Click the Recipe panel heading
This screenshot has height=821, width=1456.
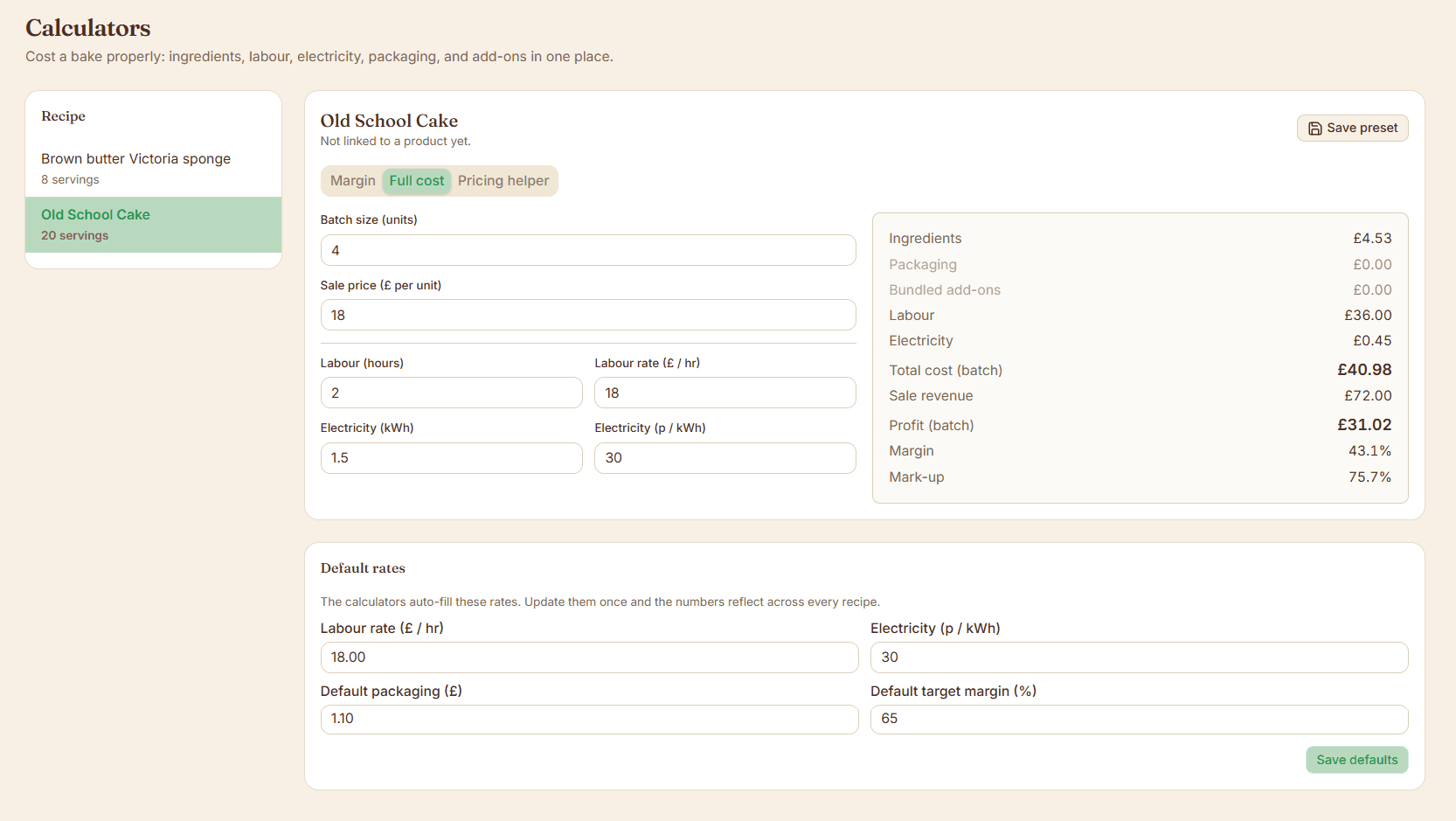click(63, 116)
